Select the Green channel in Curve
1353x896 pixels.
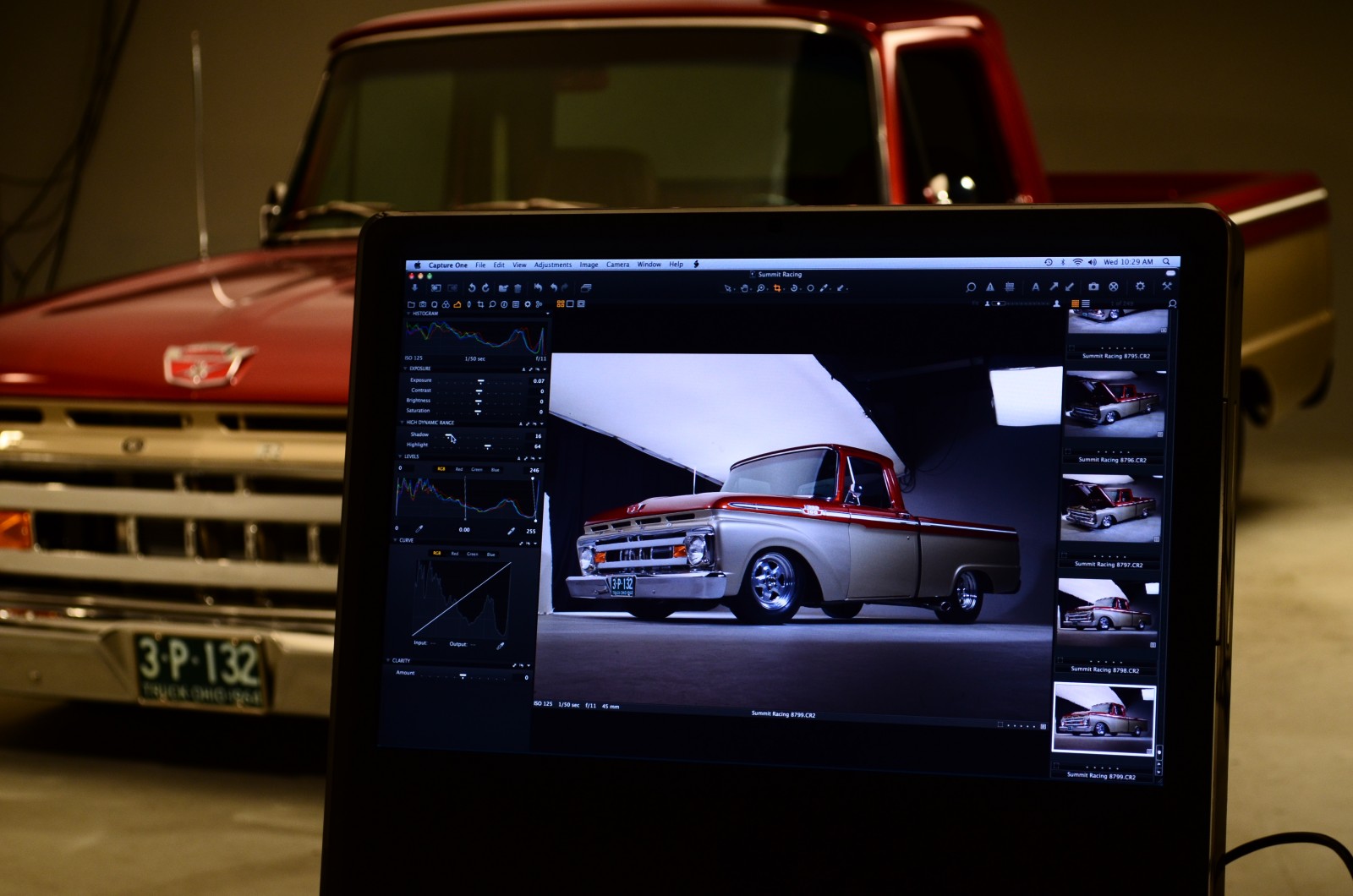(x=472, y=554)
